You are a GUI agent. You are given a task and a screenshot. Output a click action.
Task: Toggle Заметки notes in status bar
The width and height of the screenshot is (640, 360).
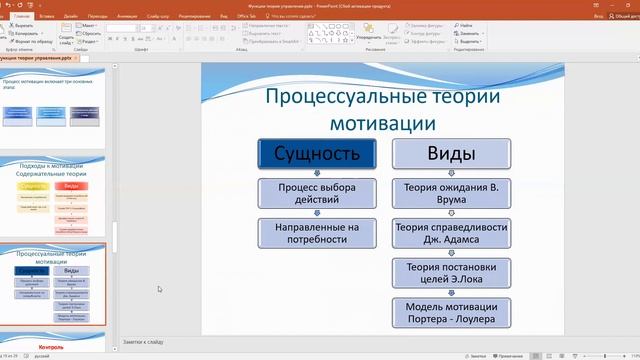(x=476, y=356)
